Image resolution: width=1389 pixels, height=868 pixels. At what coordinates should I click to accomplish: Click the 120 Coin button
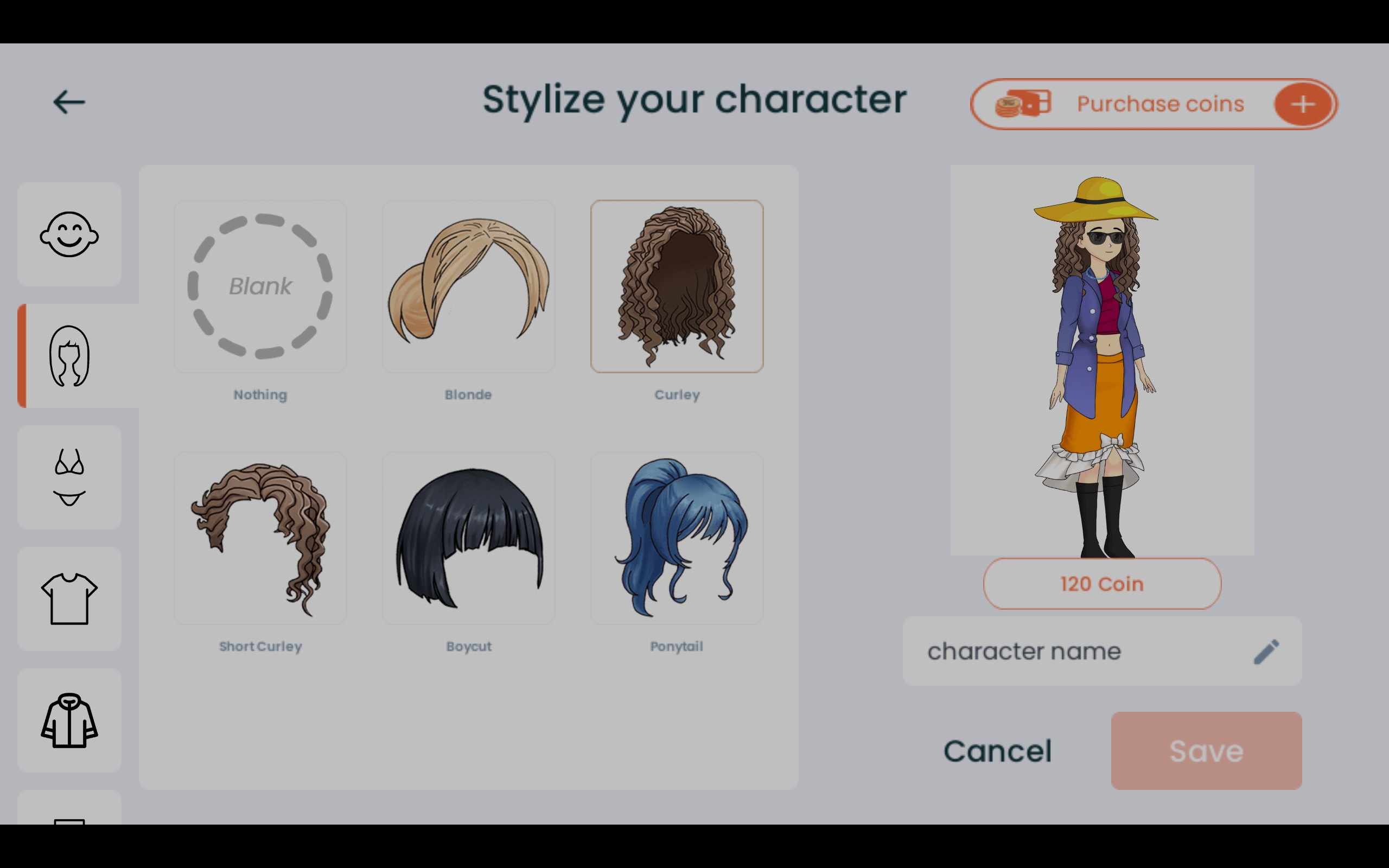1101,584
